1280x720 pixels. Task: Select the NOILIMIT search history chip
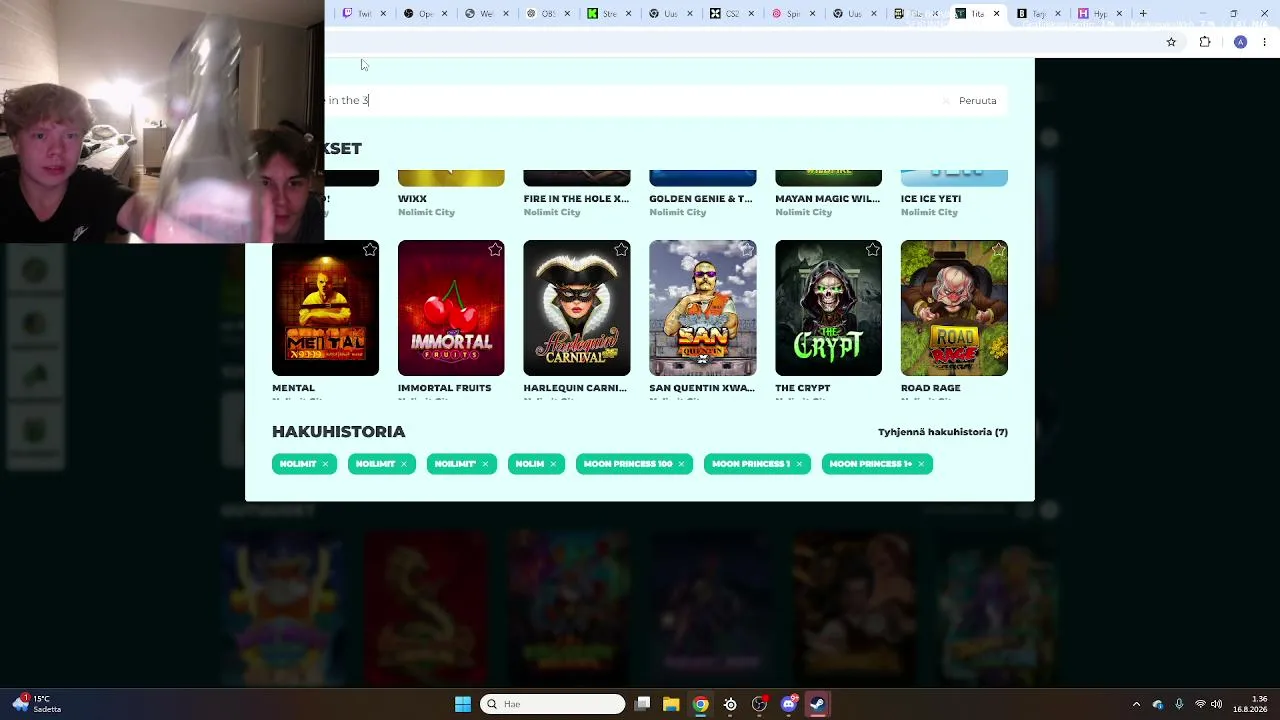(x=375, y=464)
